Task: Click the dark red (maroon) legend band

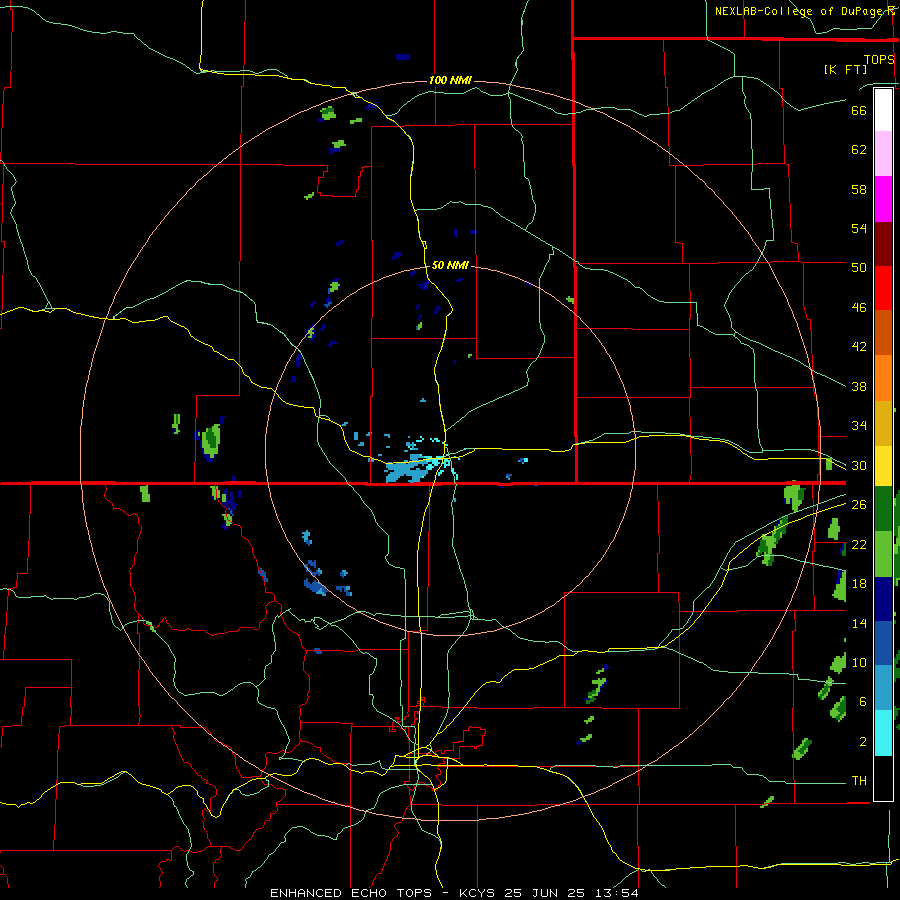Action: coord(883,244)
